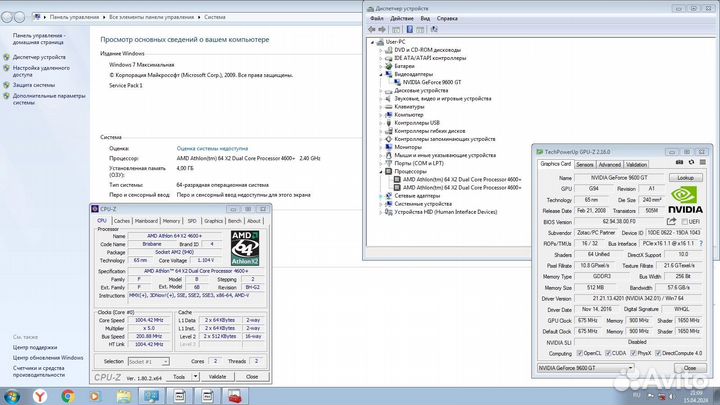The width and height of the screenshot is (720, 405).
Task: Open the GPU selection dropdown in GPU-Z
Action: tap(585, 368)
